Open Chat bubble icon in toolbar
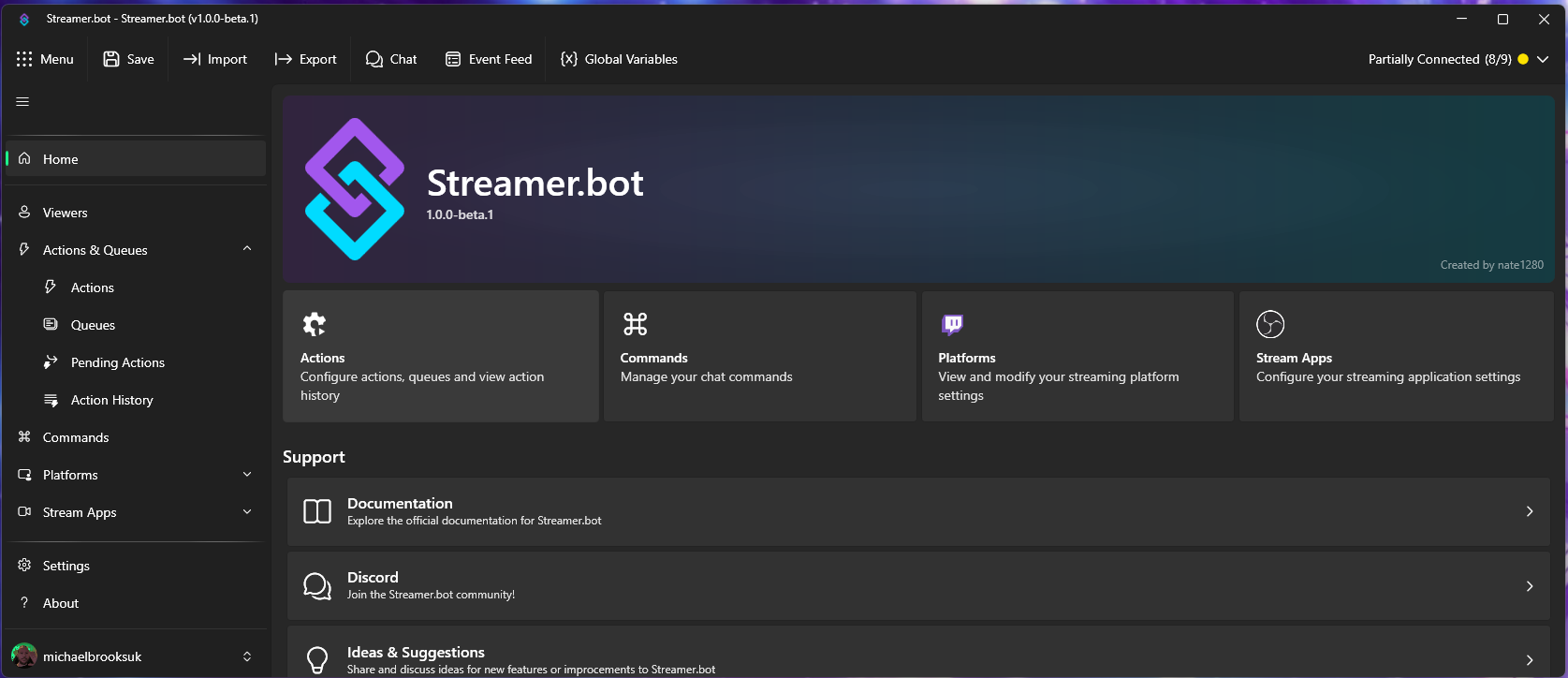 click(x=374, y=59)
